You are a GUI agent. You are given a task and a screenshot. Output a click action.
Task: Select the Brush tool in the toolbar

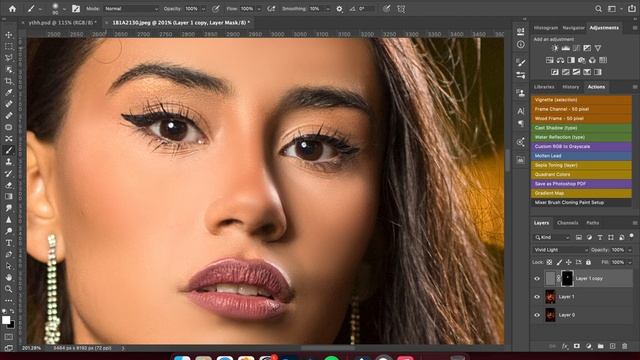[9, 150]
